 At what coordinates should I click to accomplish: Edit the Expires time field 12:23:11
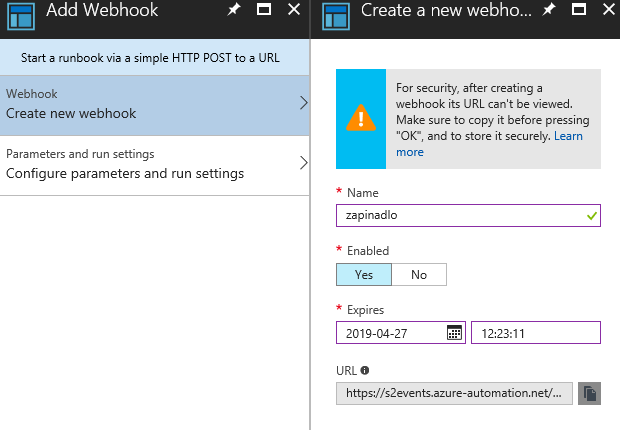536,333
